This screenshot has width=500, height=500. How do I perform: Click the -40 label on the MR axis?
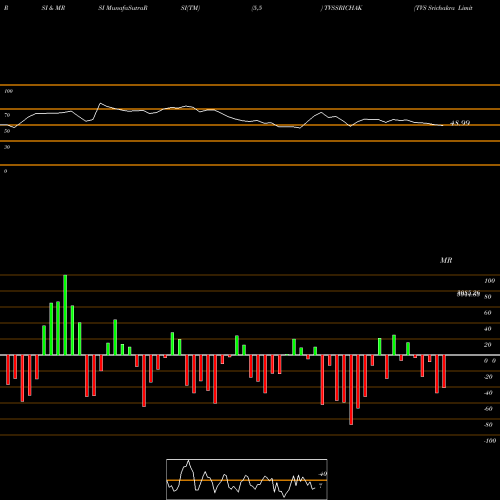tap(488, 393)
